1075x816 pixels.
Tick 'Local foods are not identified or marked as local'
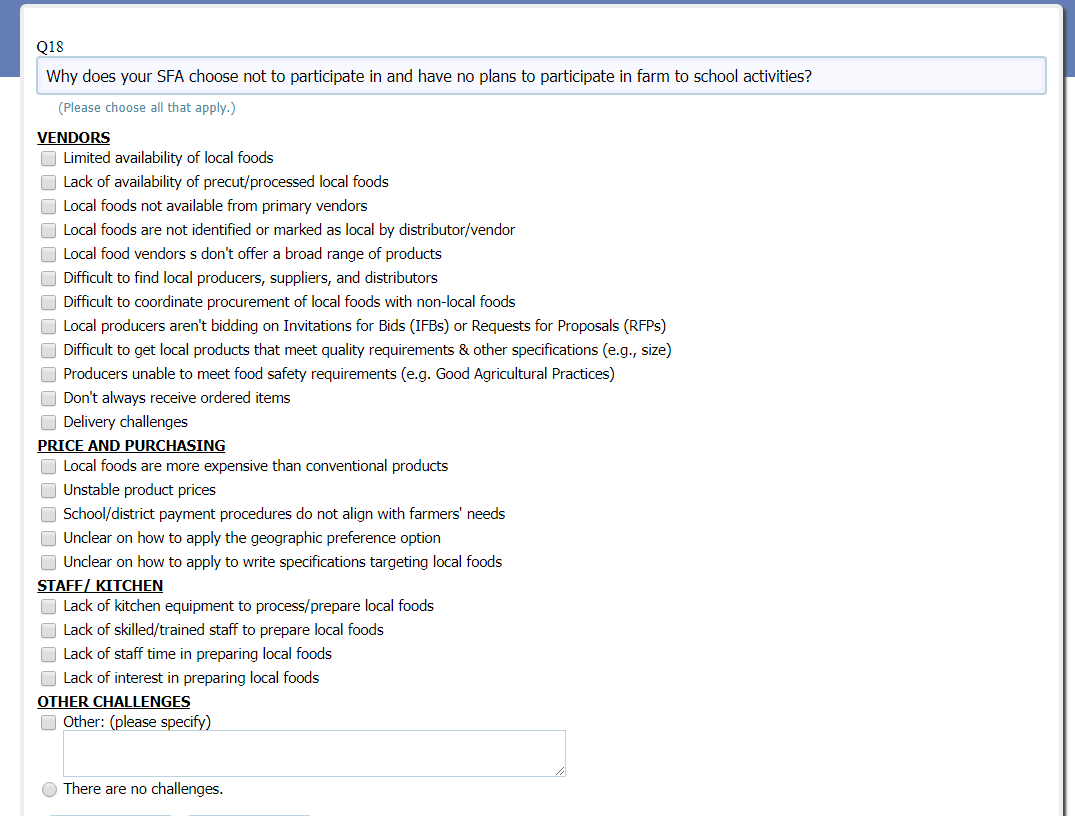(49, 230)
